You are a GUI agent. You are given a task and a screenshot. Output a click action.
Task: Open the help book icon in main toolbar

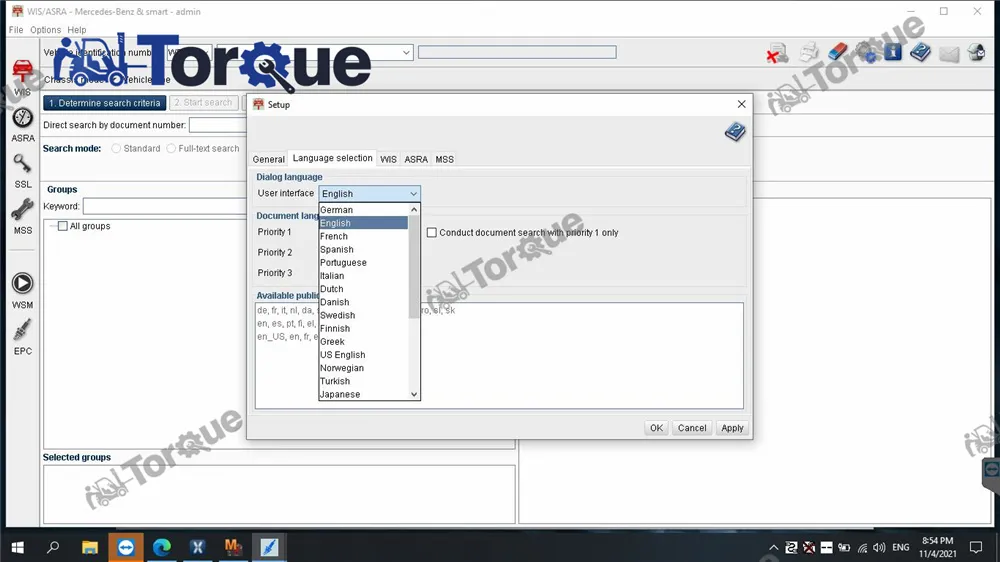(x=920, y=52)
